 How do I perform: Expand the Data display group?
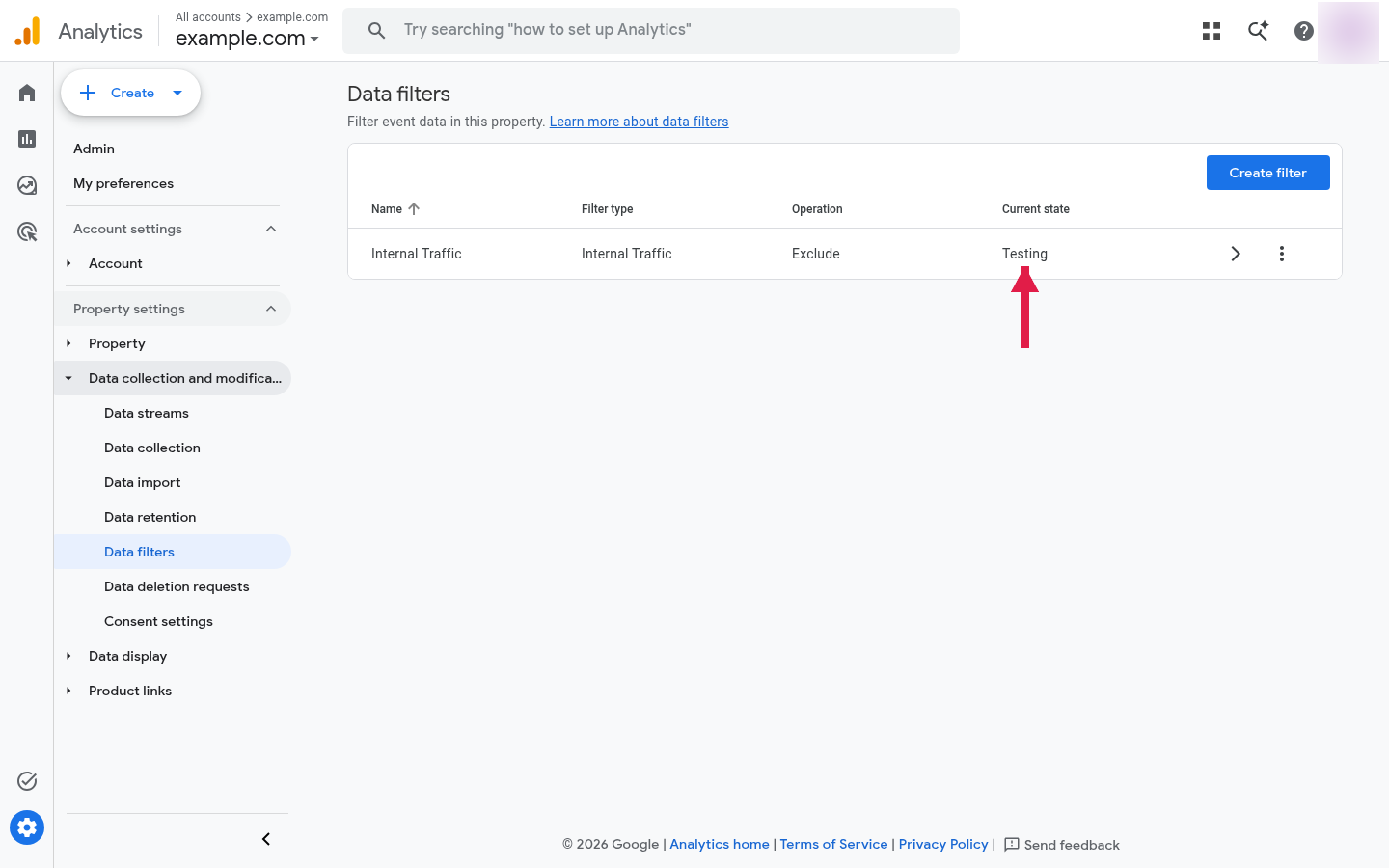pos(68,656)
